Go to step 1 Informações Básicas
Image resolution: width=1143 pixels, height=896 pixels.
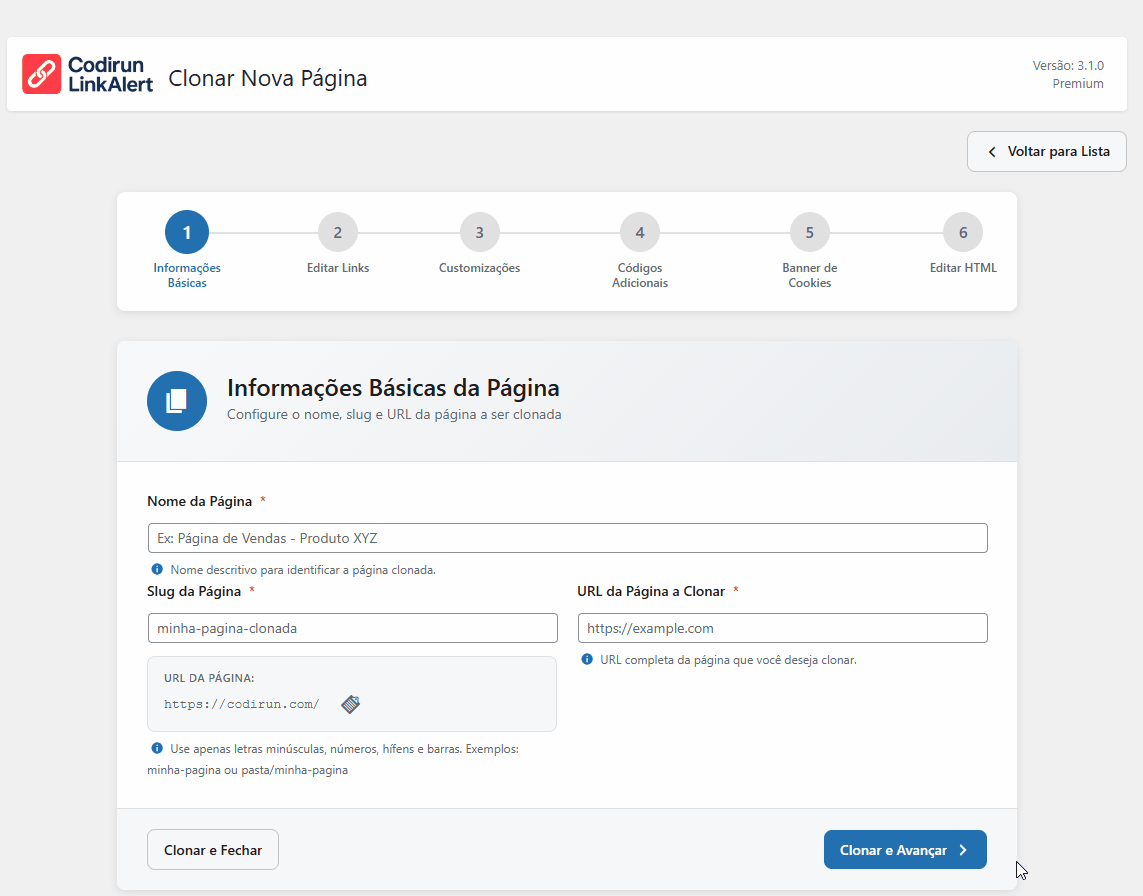pos(187,233)
